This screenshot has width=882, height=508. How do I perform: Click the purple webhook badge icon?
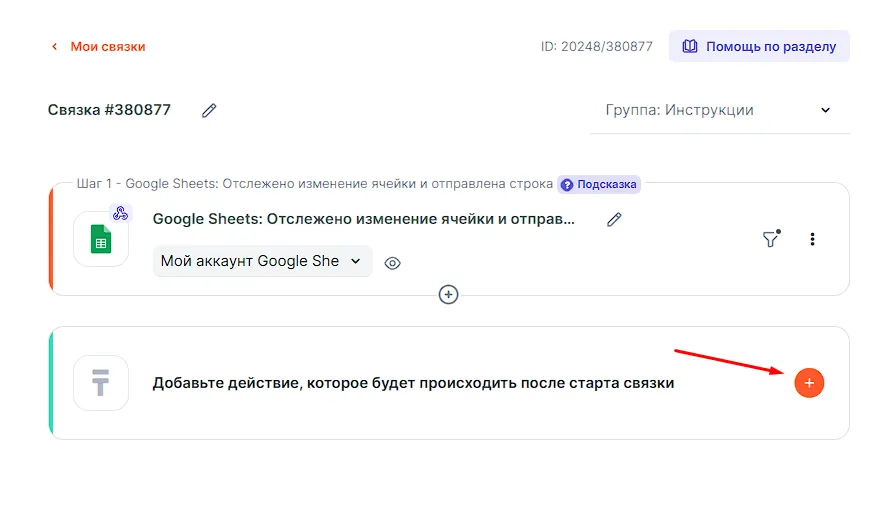[120, 213]
